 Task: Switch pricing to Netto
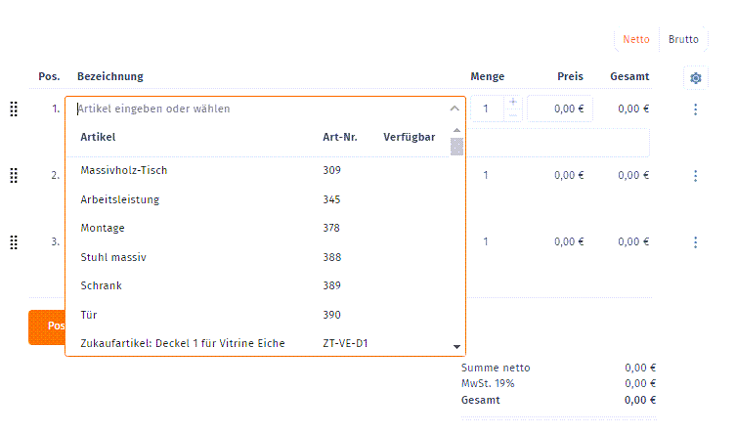point(636,40)
